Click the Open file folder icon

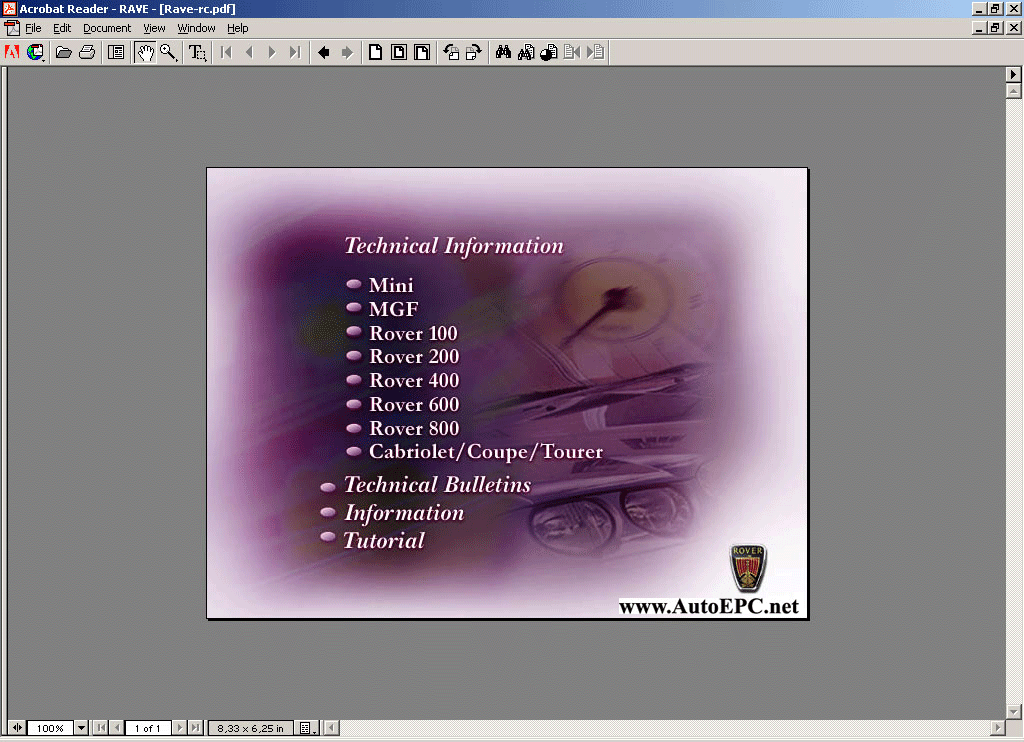[63, 52]
